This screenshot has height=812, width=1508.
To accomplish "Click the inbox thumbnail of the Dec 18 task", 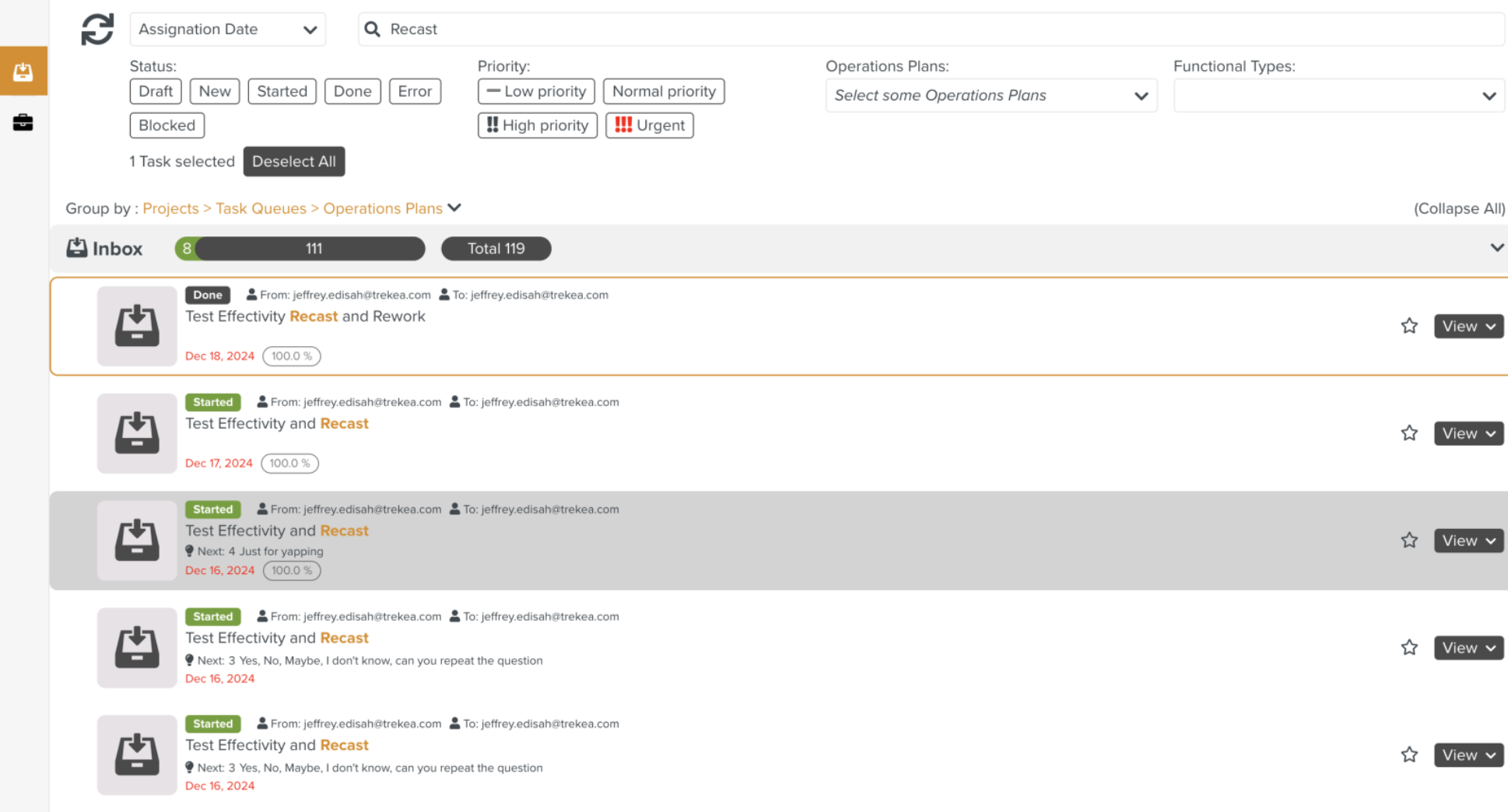I will coord(136,326).
